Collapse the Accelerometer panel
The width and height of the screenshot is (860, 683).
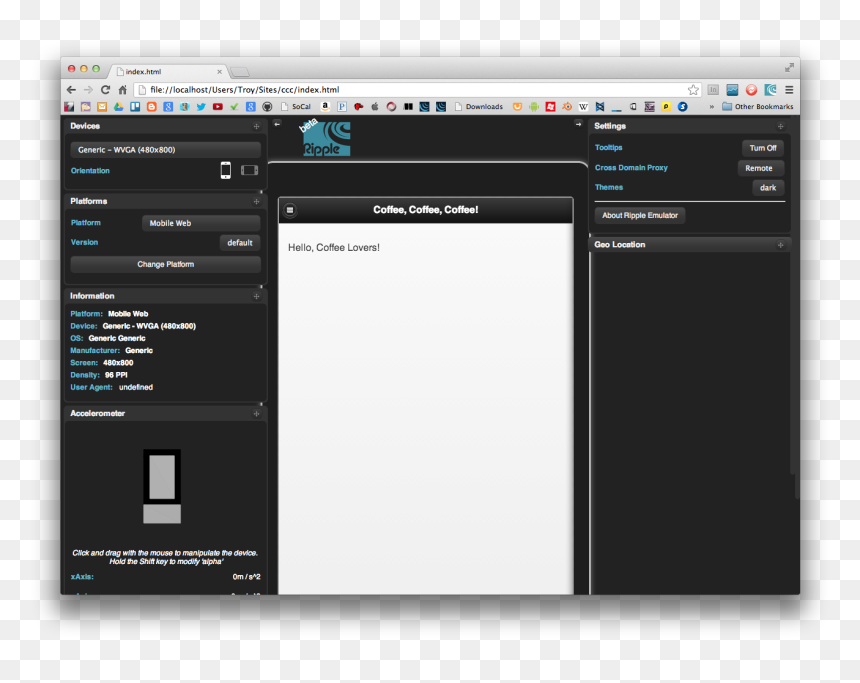coord(256,414)
